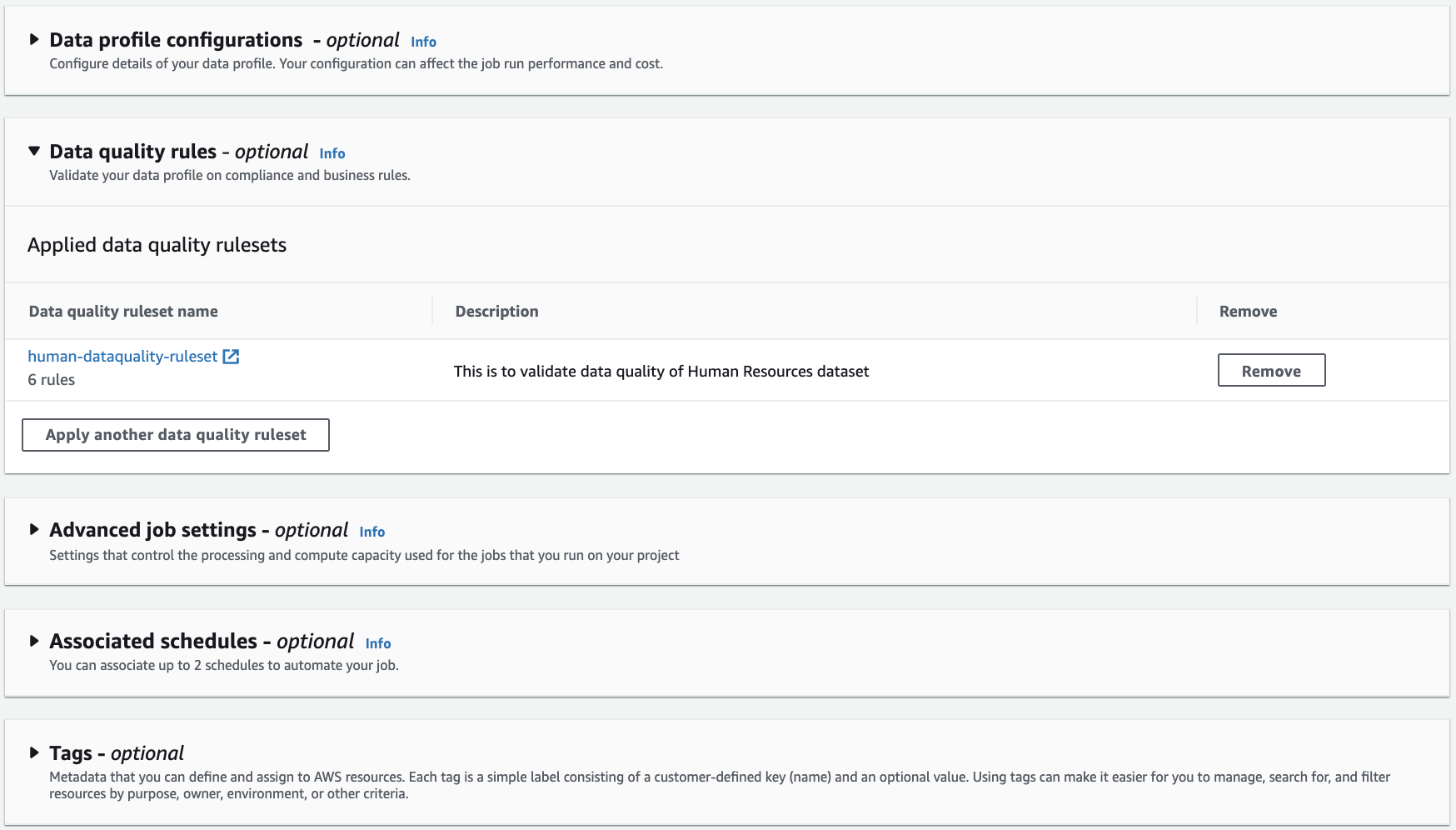Collapse the Data quality rules section arrow
1456x830 pixels.
(34, 151)
